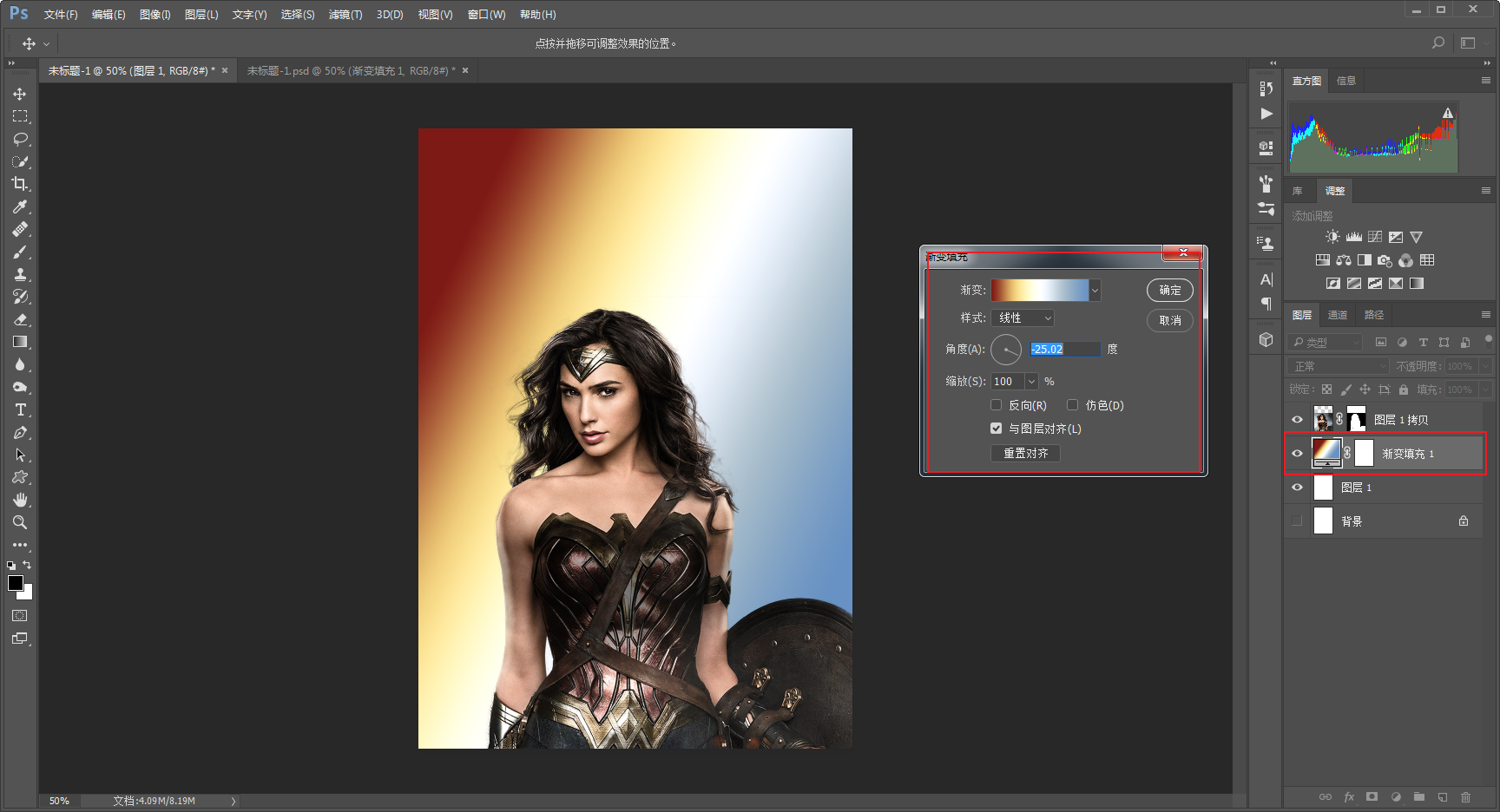Hide the 渐变填充 1 layer
Screen dimensions: 1500x812
tap(1297, 454)
